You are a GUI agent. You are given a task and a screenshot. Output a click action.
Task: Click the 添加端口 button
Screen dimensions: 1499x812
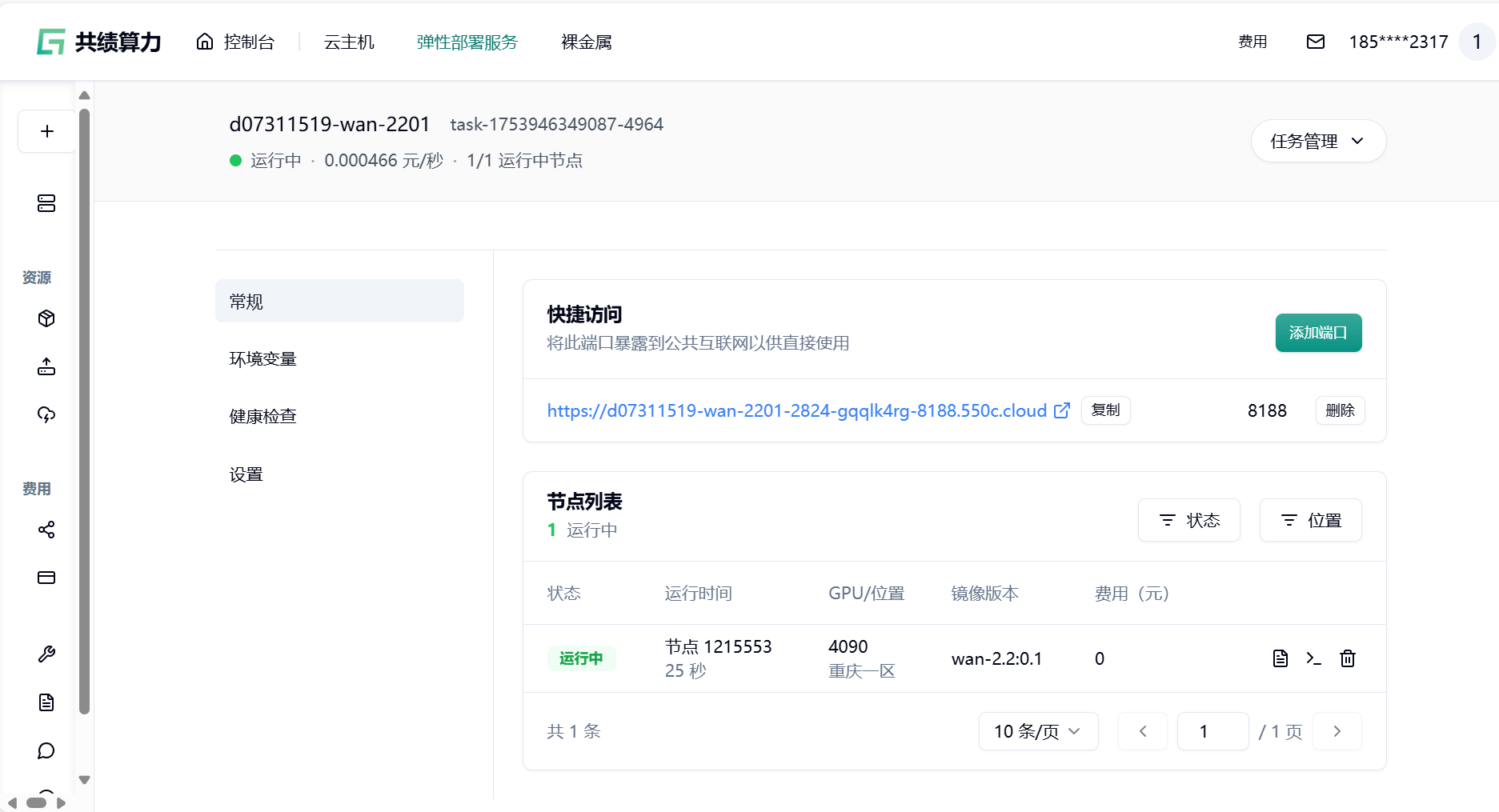[1317, 333]
